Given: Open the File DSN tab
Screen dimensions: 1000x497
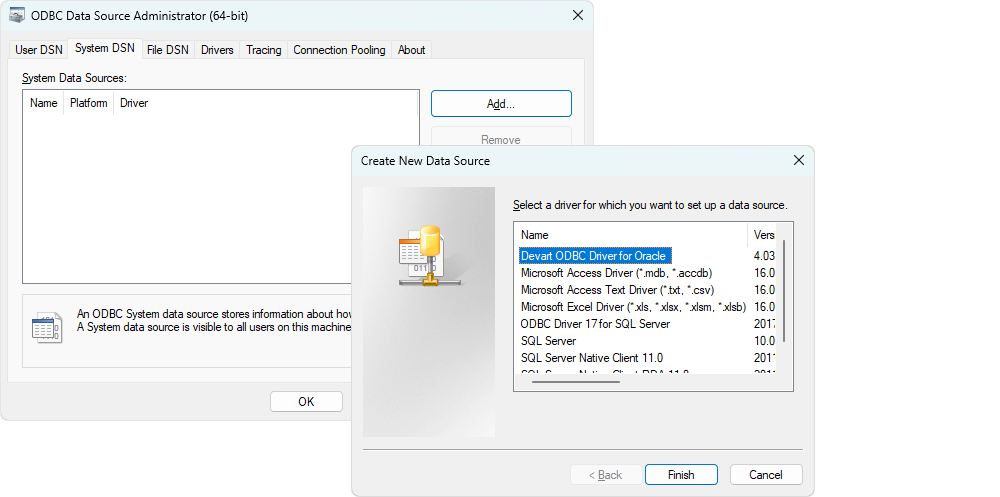Looking at the screenshot, I should (x=168, y=50).
